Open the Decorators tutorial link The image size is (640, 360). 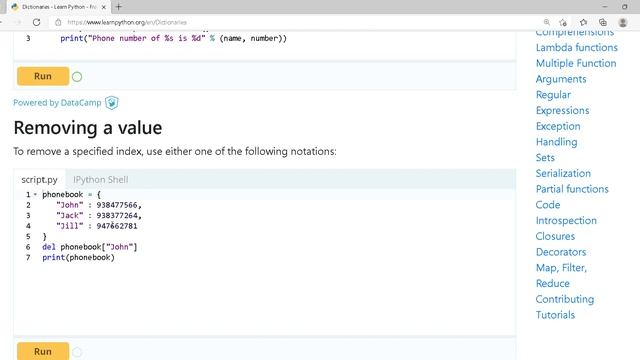pos(561,252)
